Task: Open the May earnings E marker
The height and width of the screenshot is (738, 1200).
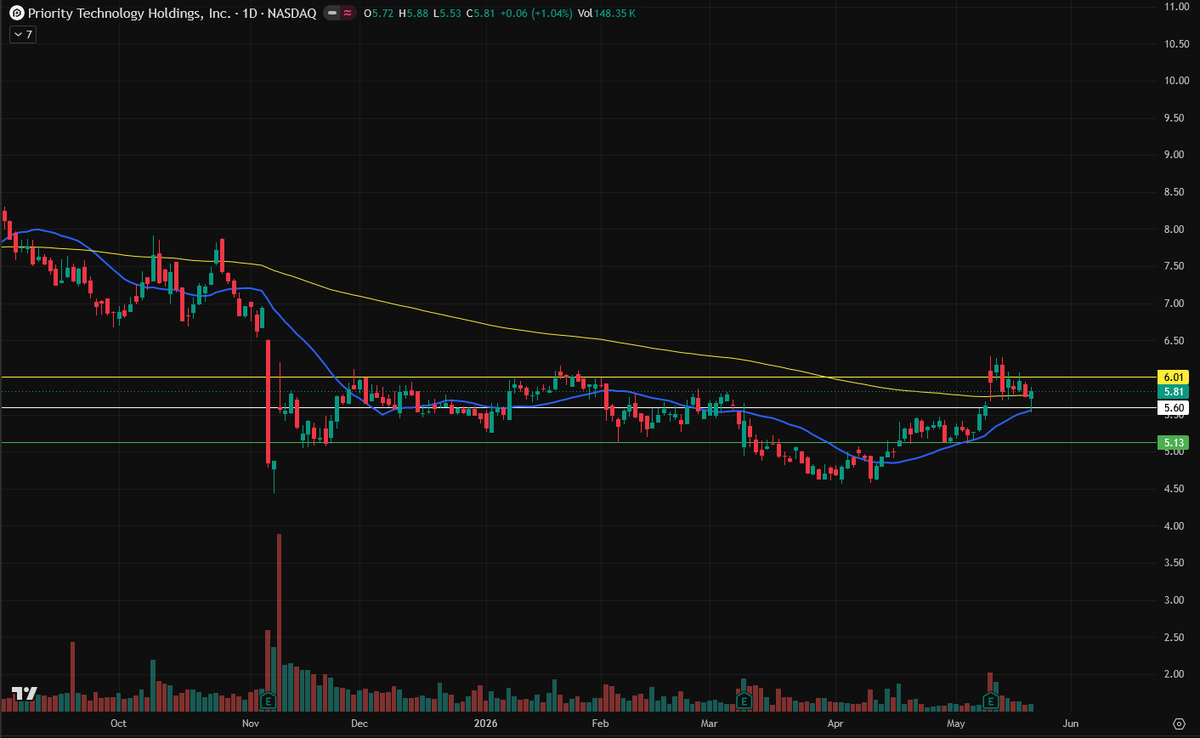Action: [x=992, y=700]
